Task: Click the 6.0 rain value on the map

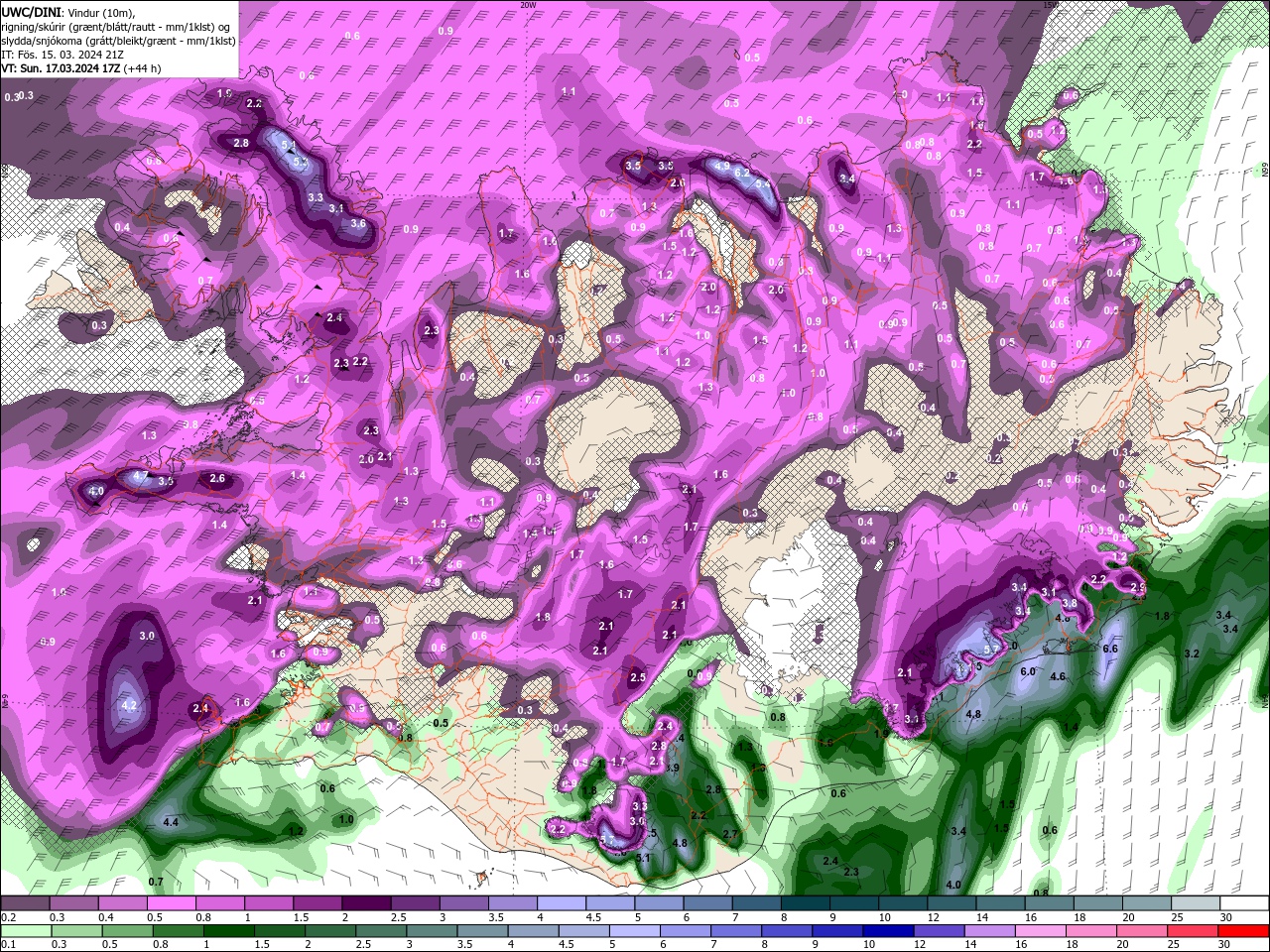Action: (x=1028, y=671)
